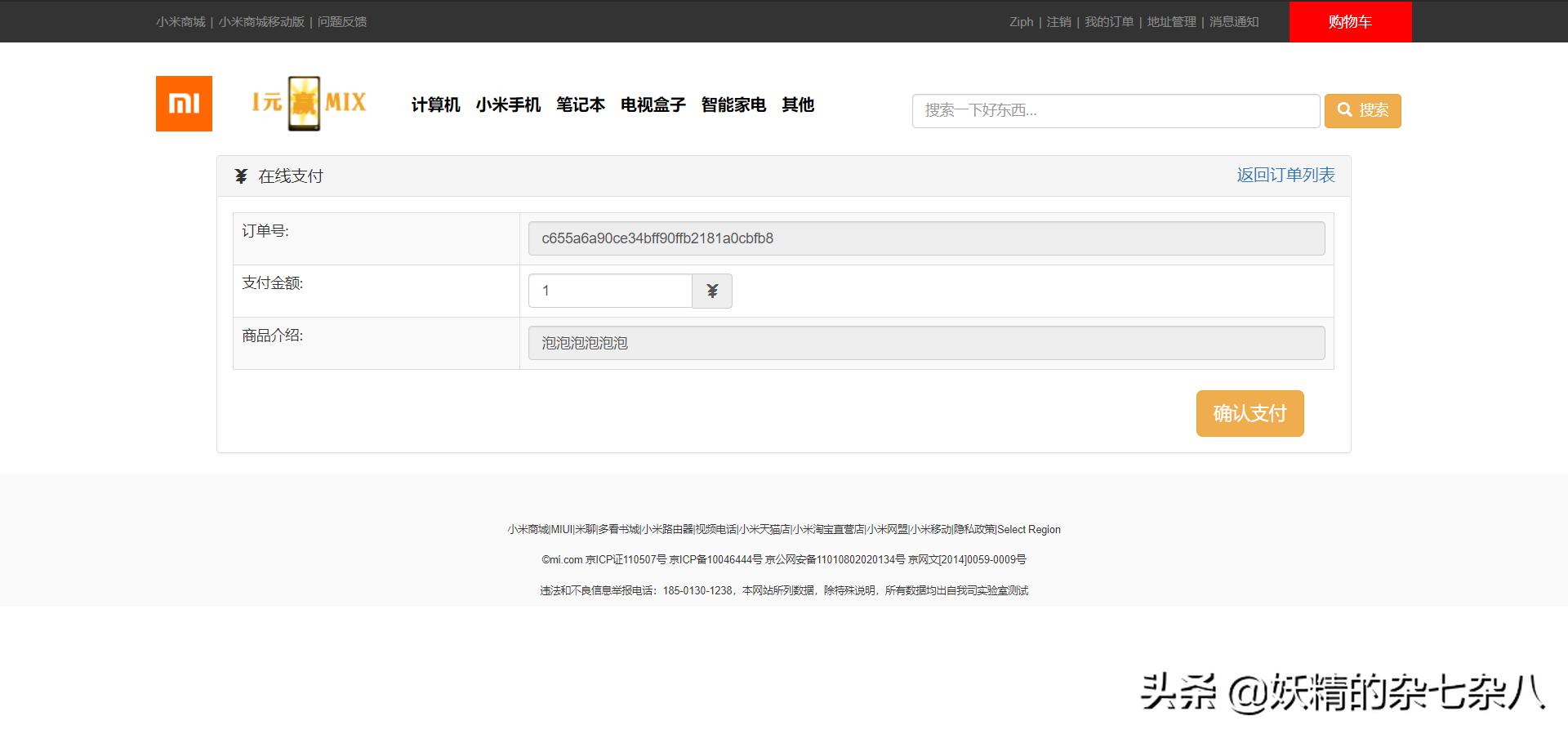1568x734 pixels.
Task: Open the red 购物车 cart button
Action: coord(1350,22)
